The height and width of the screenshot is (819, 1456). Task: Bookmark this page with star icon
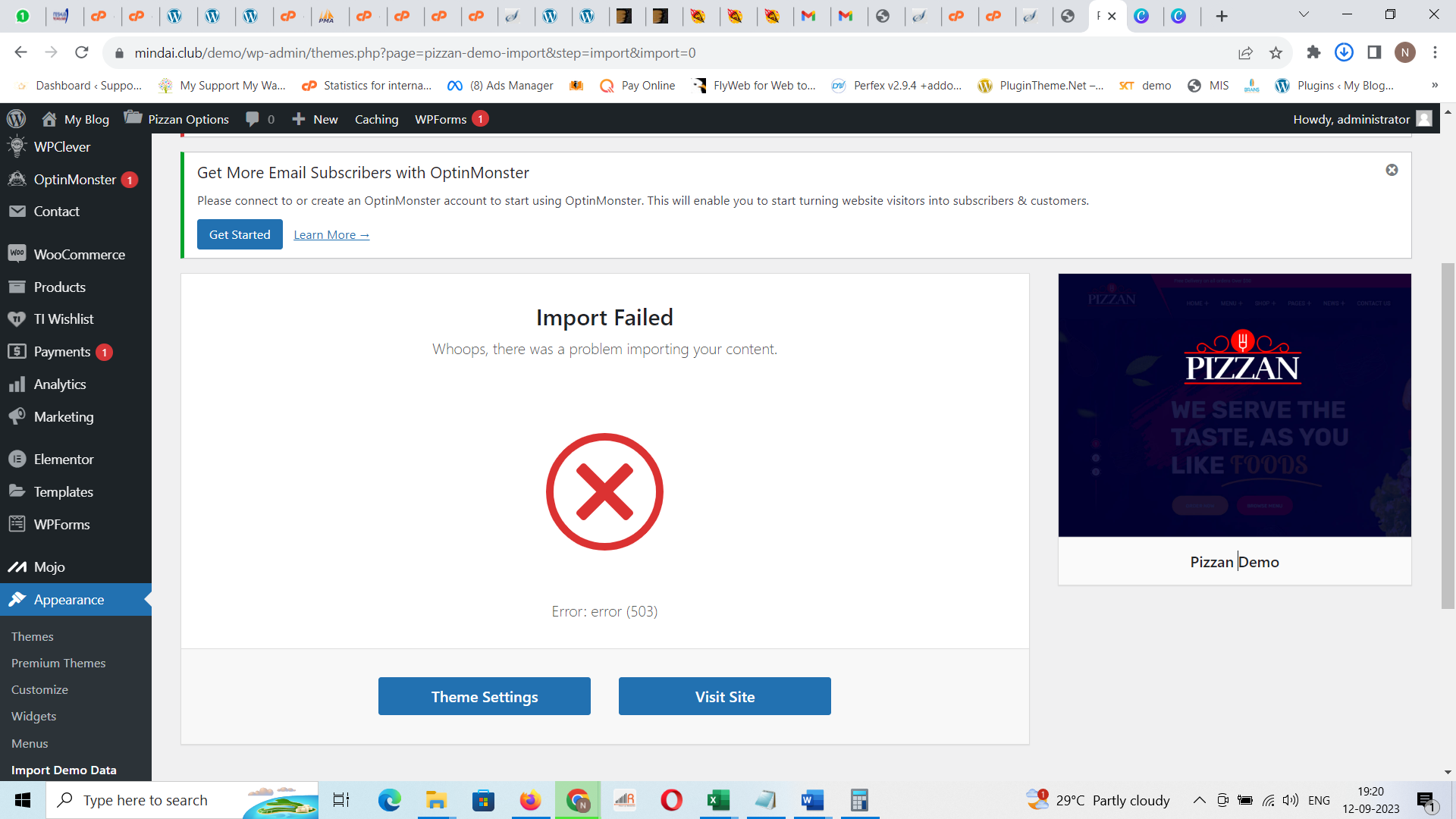[x=1276, y=52]
